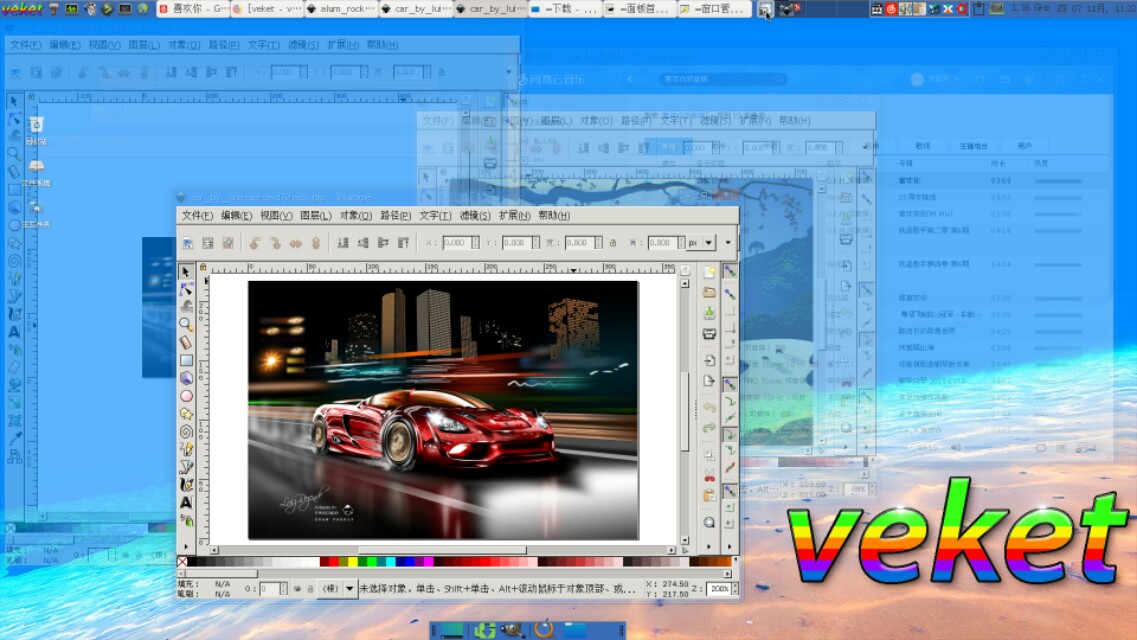
Task: Select the Pencil freehand tool
Action: [x=186, y=449]
